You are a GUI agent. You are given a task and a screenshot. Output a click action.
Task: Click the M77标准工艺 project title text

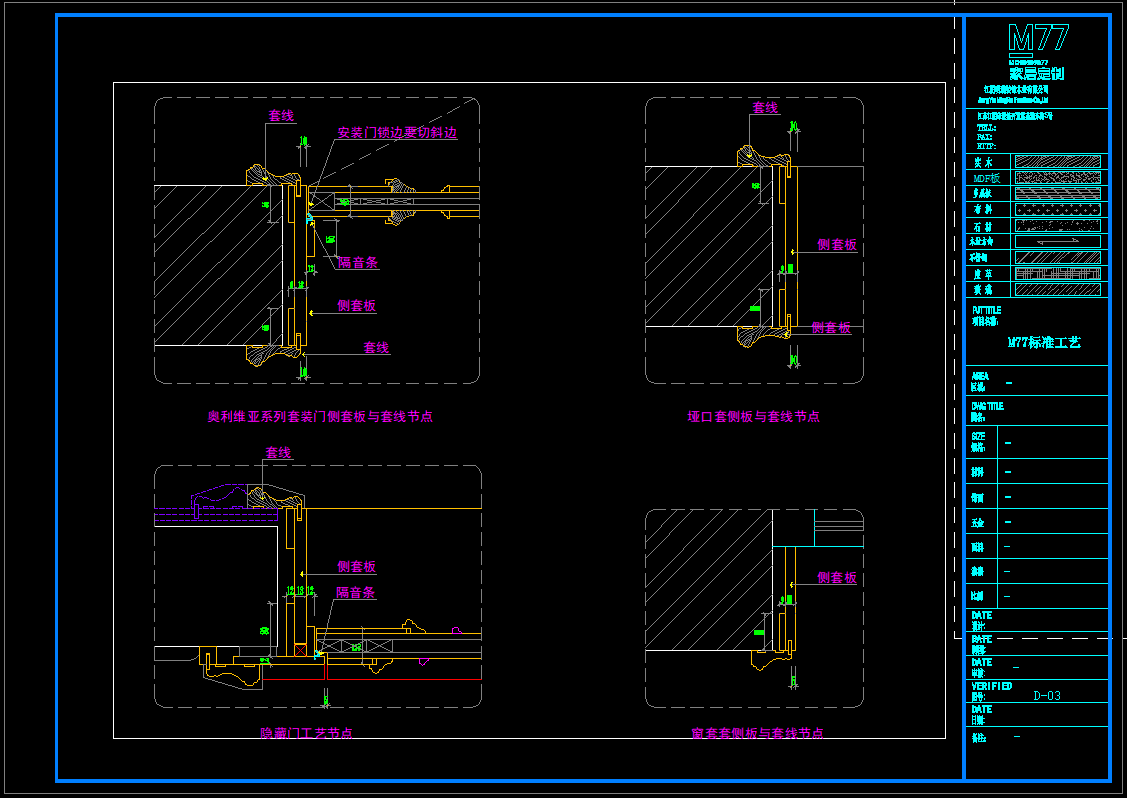tap(1043, 342)
